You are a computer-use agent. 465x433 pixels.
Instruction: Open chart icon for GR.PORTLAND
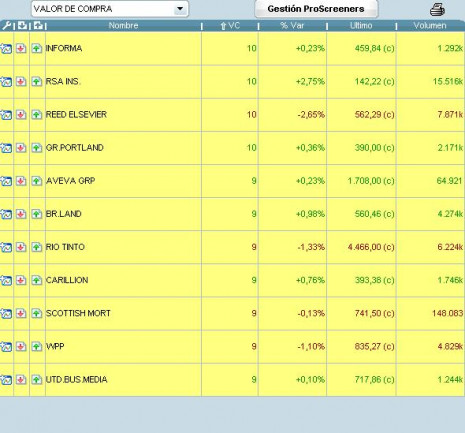[x=6, y=148]
